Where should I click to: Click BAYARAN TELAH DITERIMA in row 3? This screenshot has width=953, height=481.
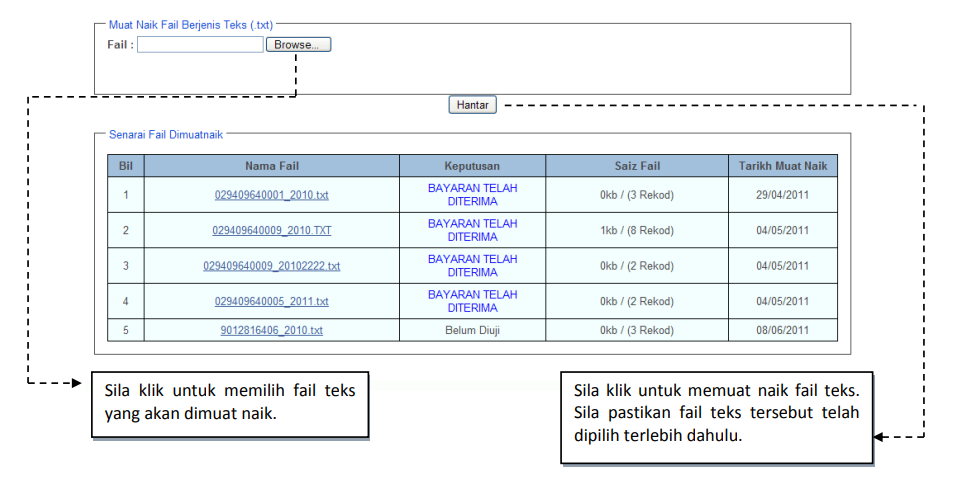pos(472,265)
